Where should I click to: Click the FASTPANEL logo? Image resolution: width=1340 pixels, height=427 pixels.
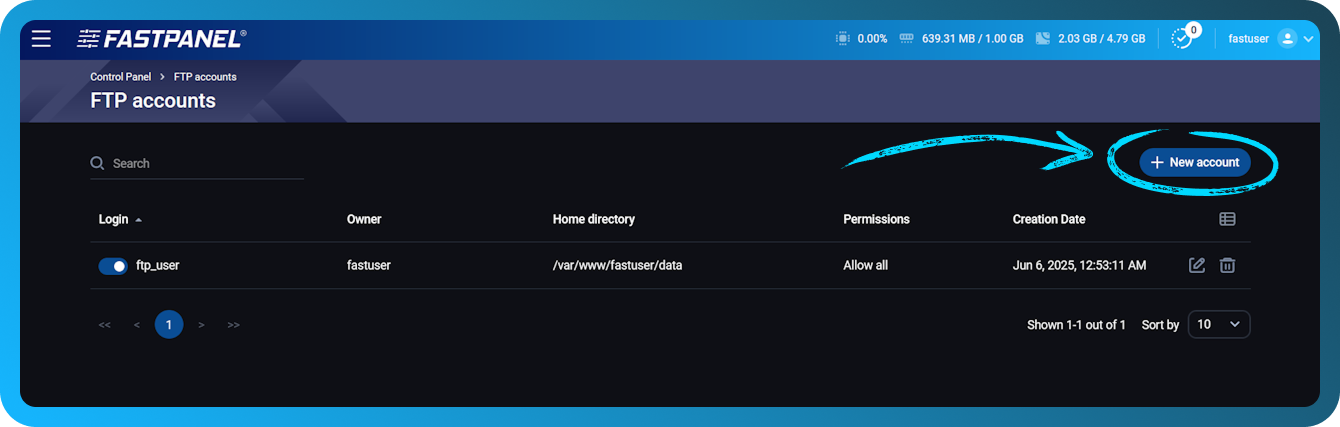(161, 39)
